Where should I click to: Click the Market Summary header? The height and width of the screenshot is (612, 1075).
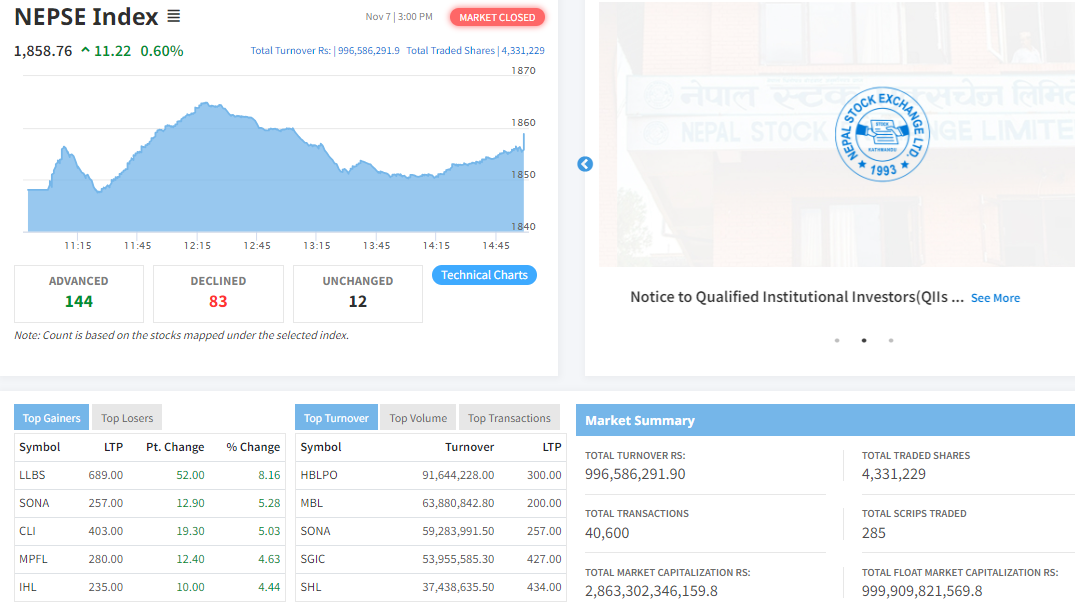coord(825,420)
